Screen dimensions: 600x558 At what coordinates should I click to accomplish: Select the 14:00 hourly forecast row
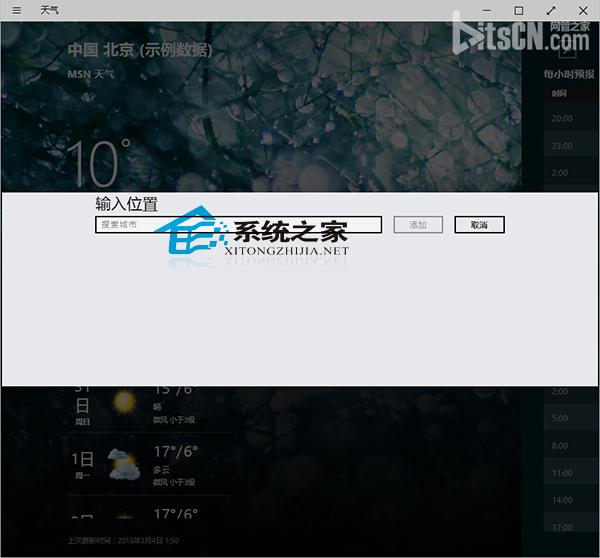click(x=571, y=500)
